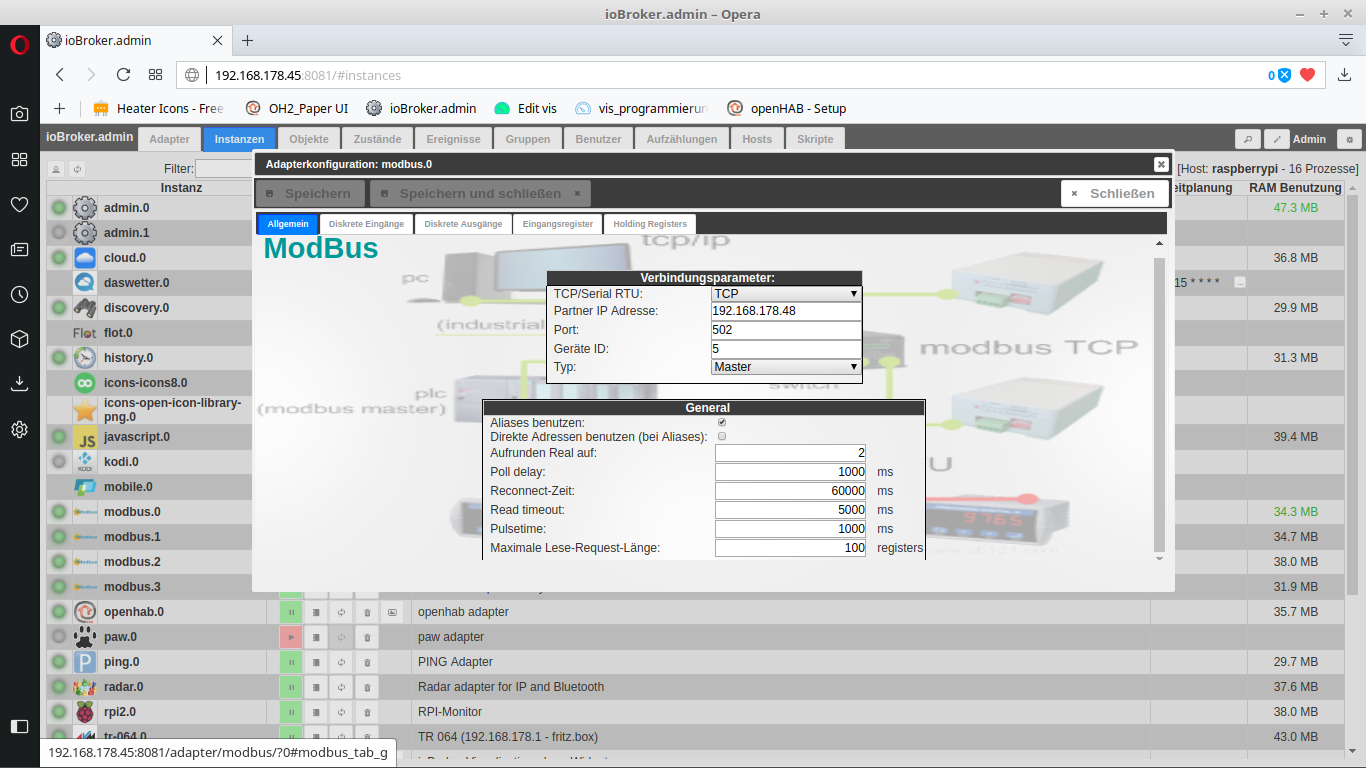Open openHAB - Setup bookmark
Screen dimensions: 1366x768
(787, 108)
